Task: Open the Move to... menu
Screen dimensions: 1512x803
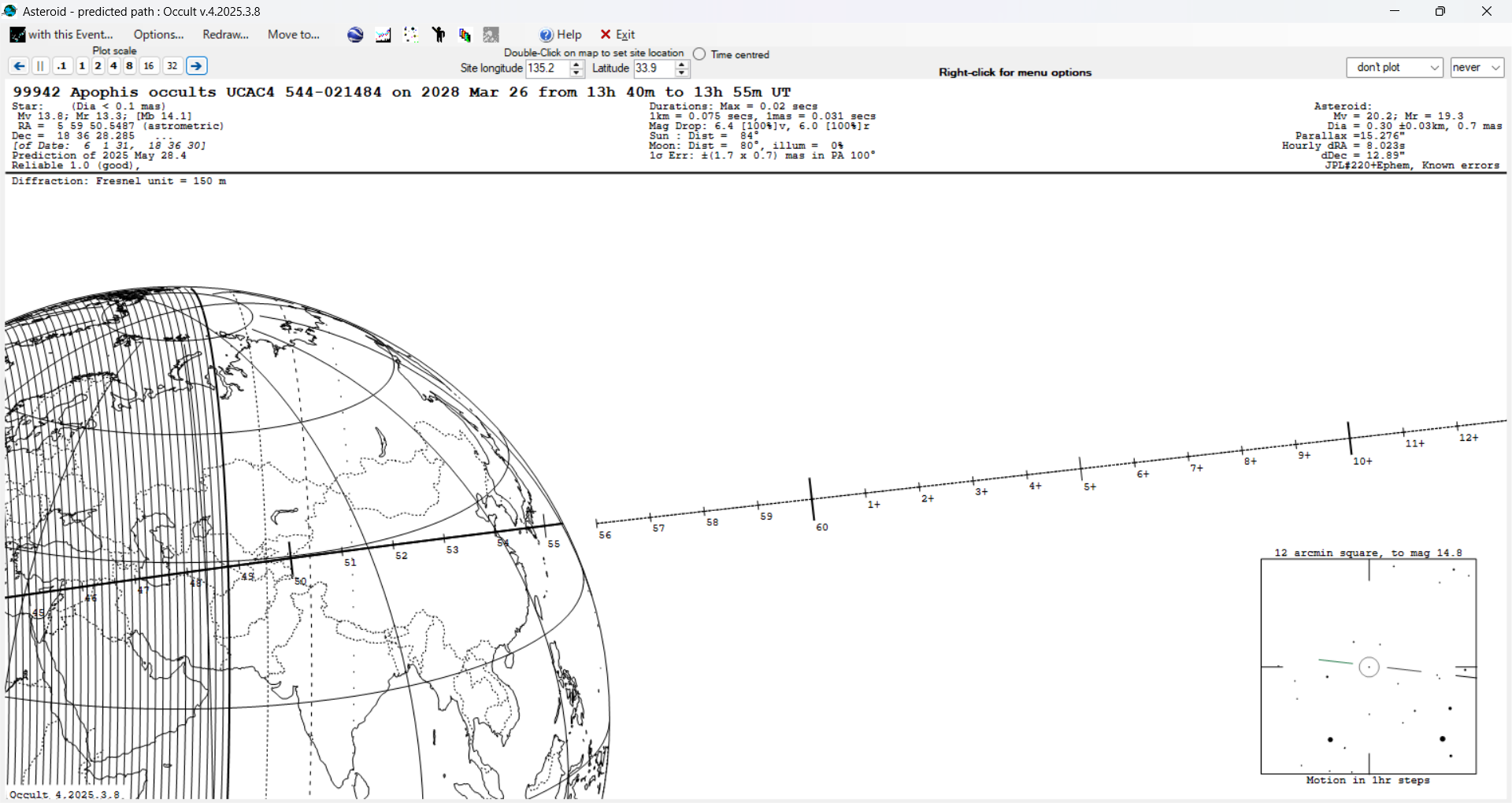Action: (294, 35)
